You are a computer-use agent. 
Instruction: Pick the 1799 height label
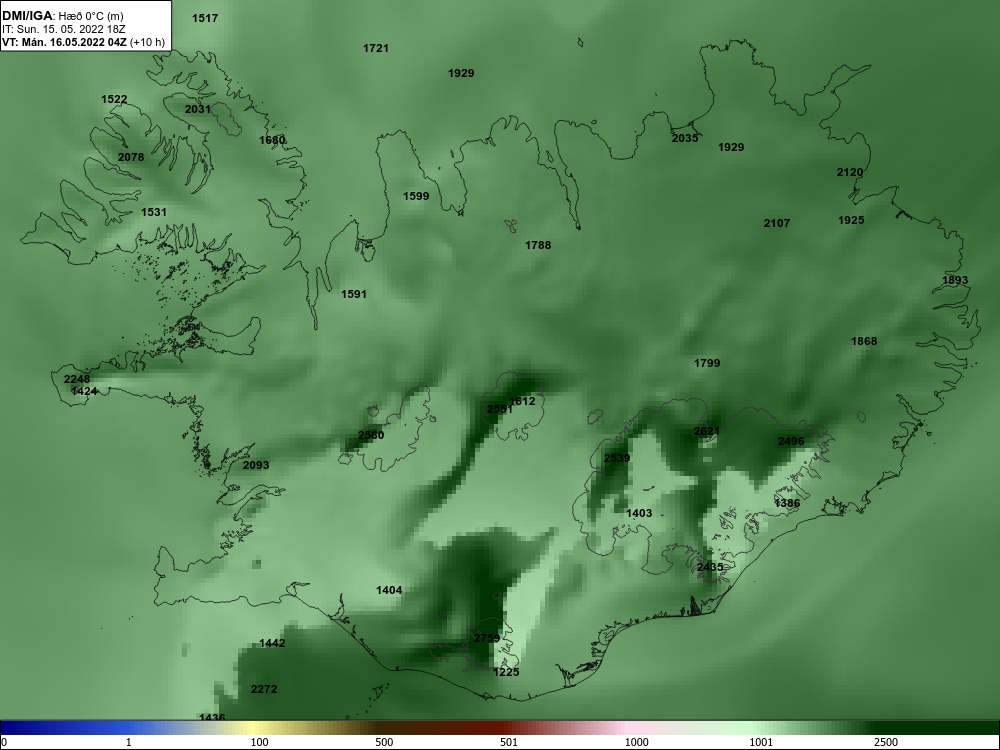tap(707, 363)
